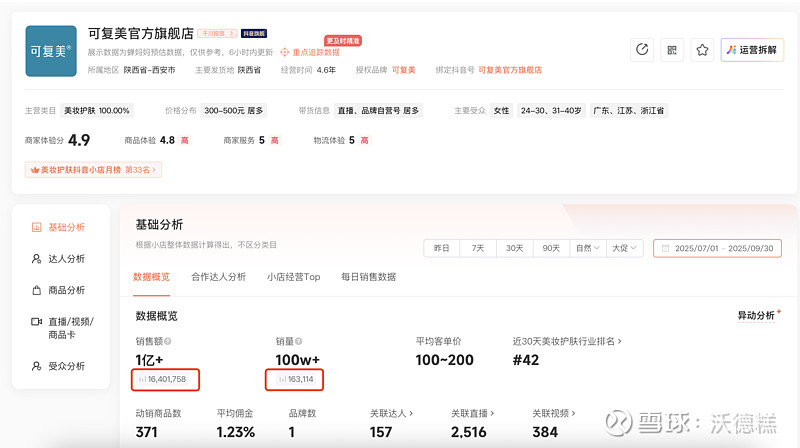The image size is (800, 448).
Task: Open 大促 promotion dropdown
Action: click(x=624, y=248)
